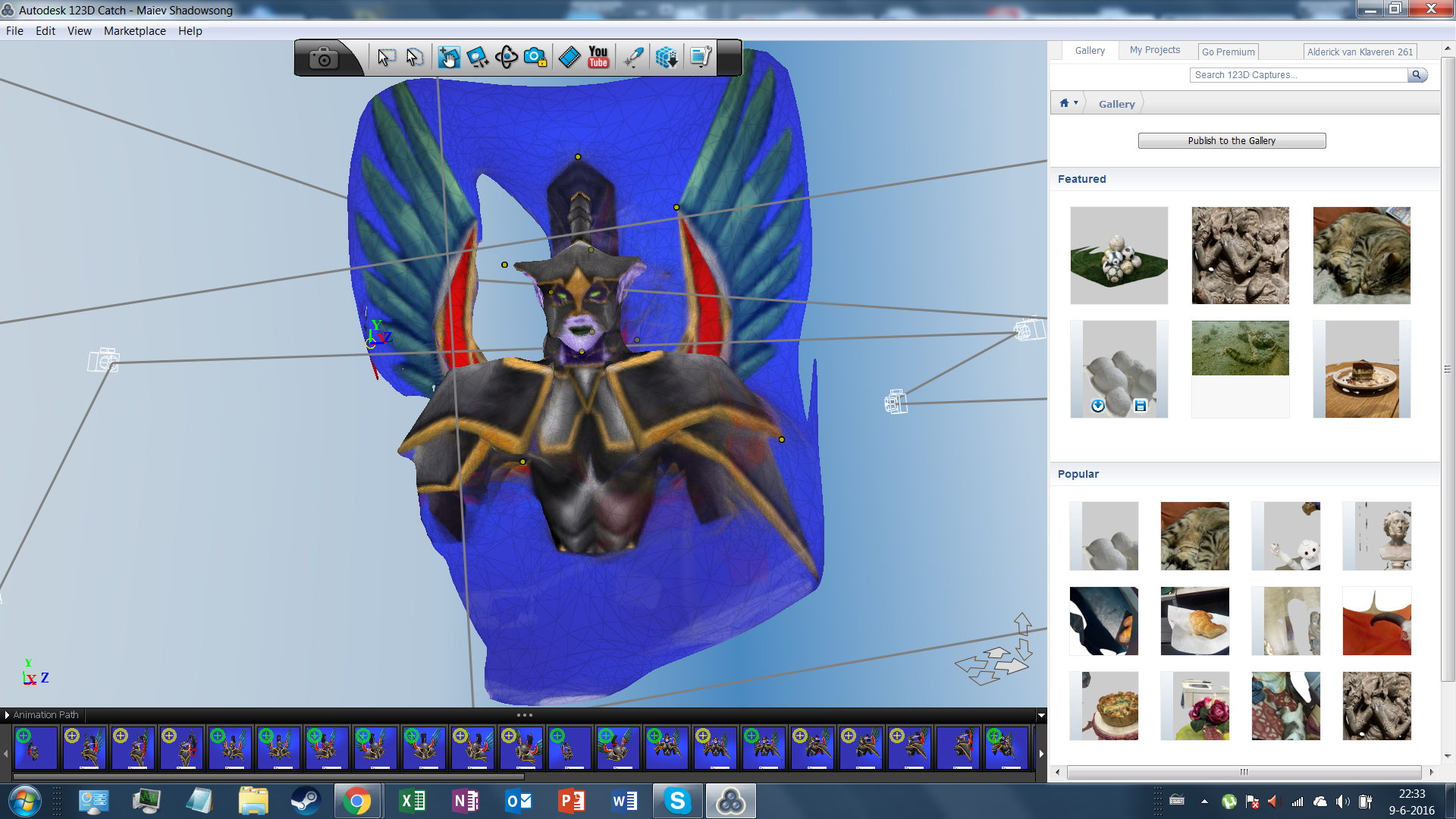The image size is (1456, 819).
Task: Toggle plus marker on third timeline frame
Action: [121, 736]
